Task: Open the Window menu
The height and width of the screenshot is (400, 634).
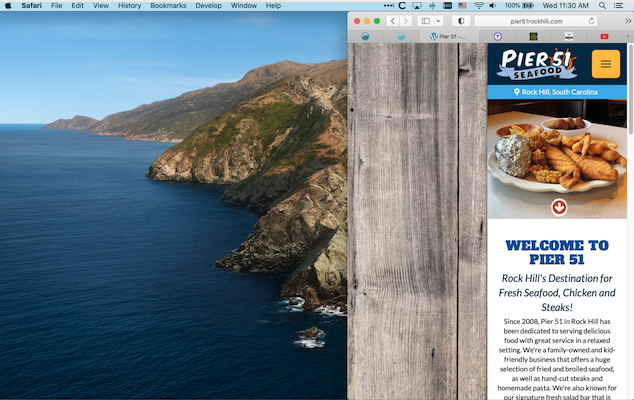Action: (x=244, y=6)
